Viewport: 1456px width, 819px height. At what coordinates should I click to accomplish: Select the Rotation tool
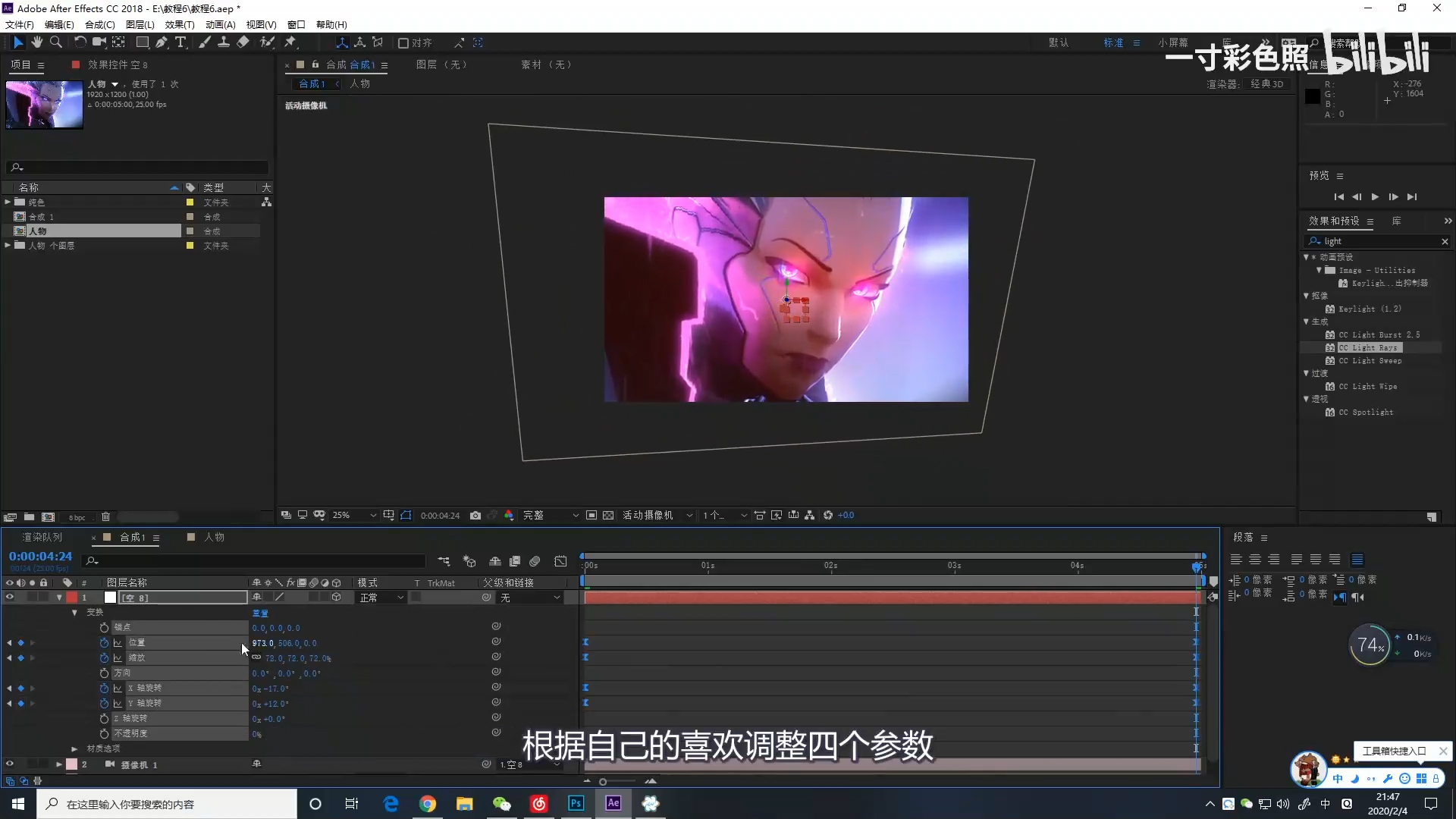[80, 42]
